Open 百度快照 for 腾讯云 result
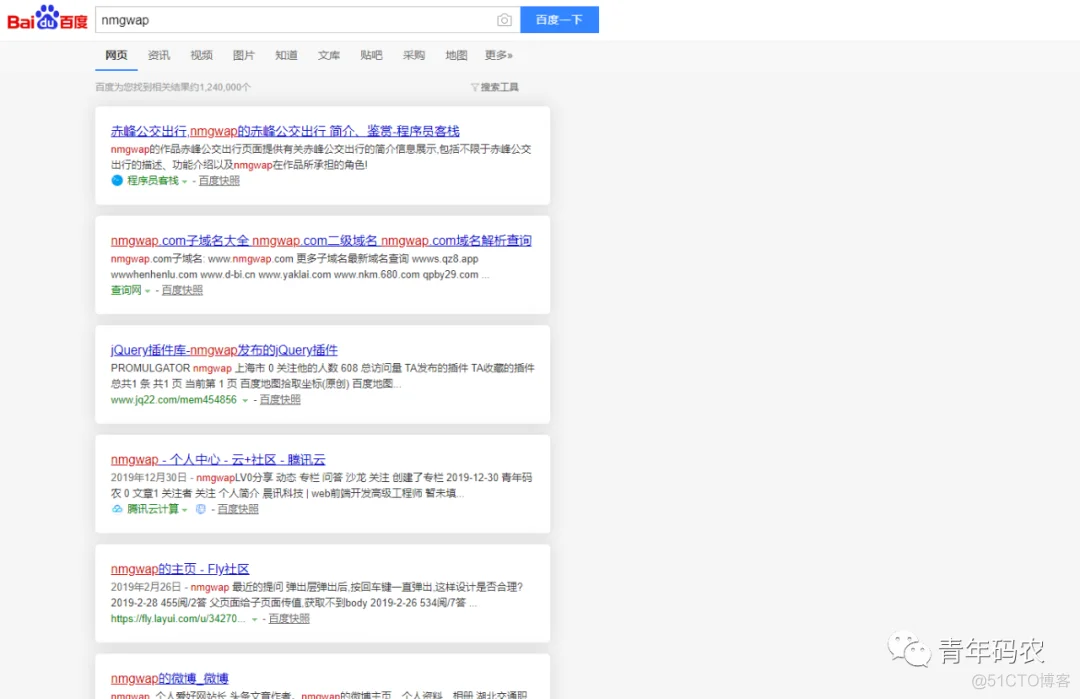 [238, 509]
